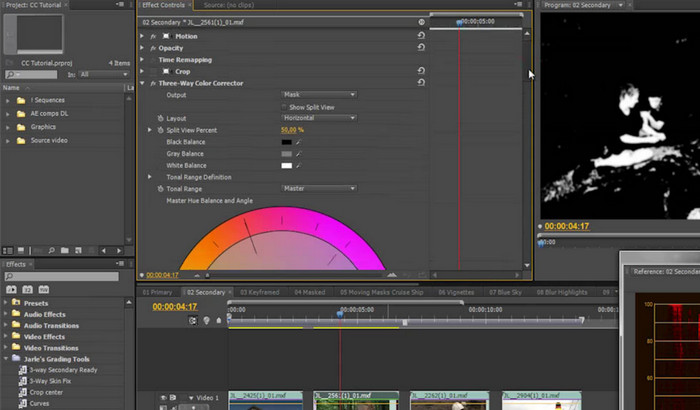The width and height of the screenshot is (700, 410).
Task: Filter effects by 32-bit color icon
Action: pos(27,289)
